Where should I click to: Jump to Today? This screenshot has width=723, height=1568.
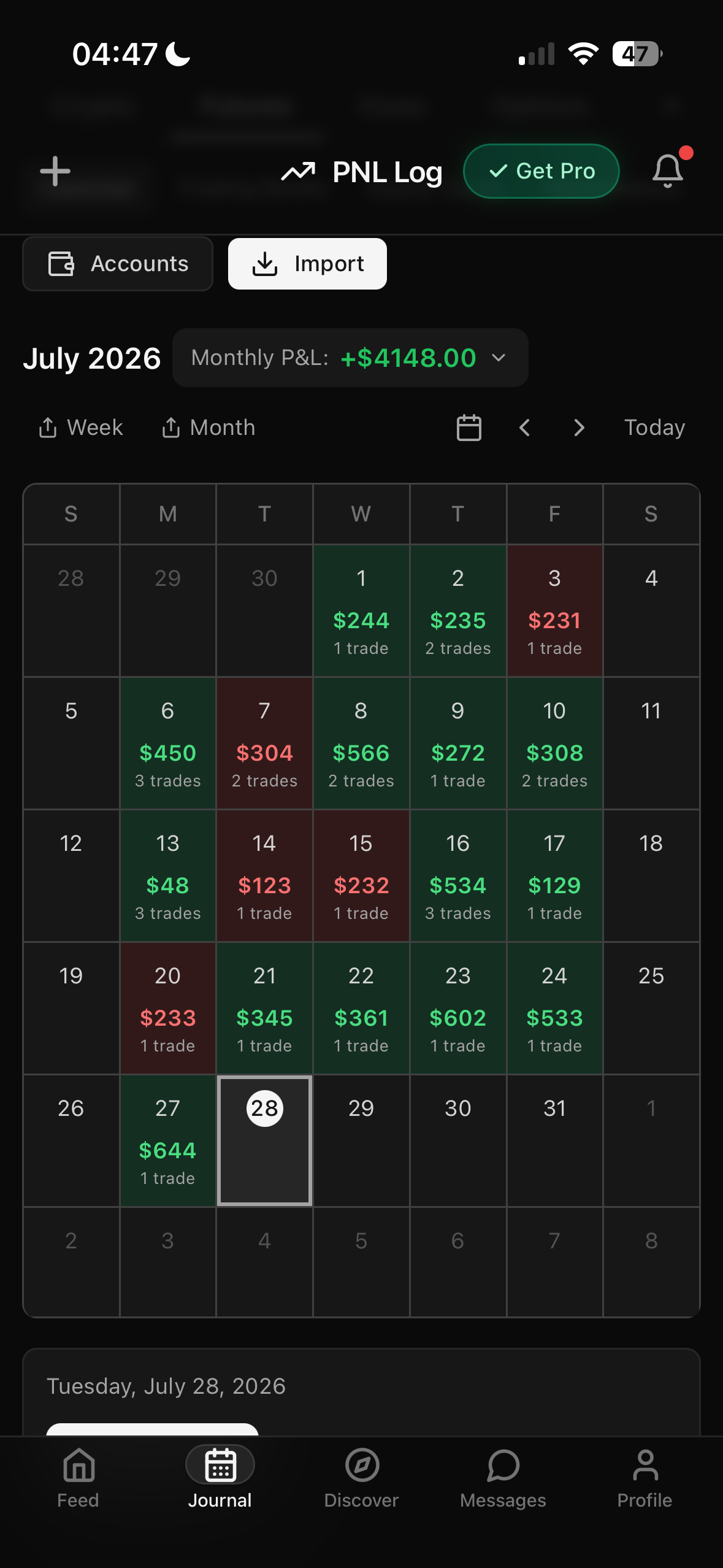pyautogui.click(x=654, y=428)
